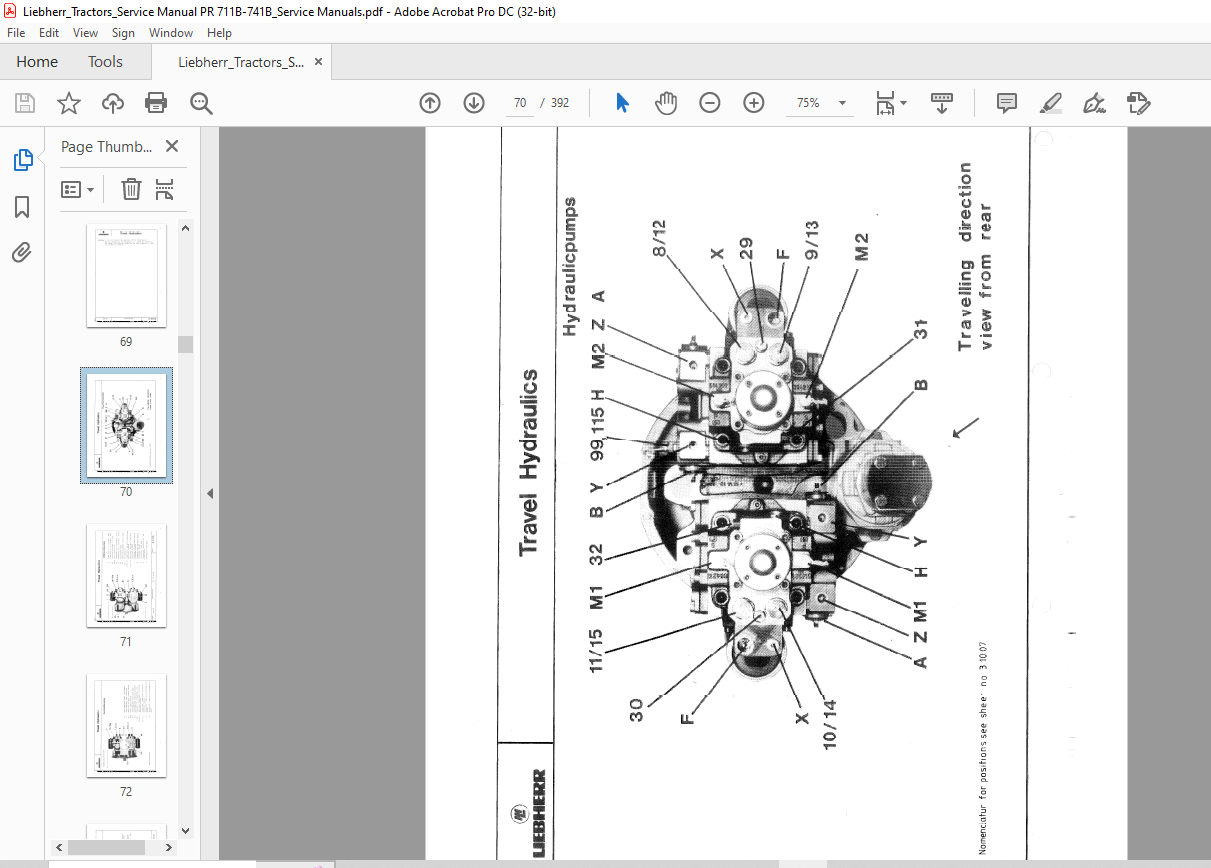The image size is (1211, 868).
Task: Select the Highlight text pen tool
Action: point(1050,103)
